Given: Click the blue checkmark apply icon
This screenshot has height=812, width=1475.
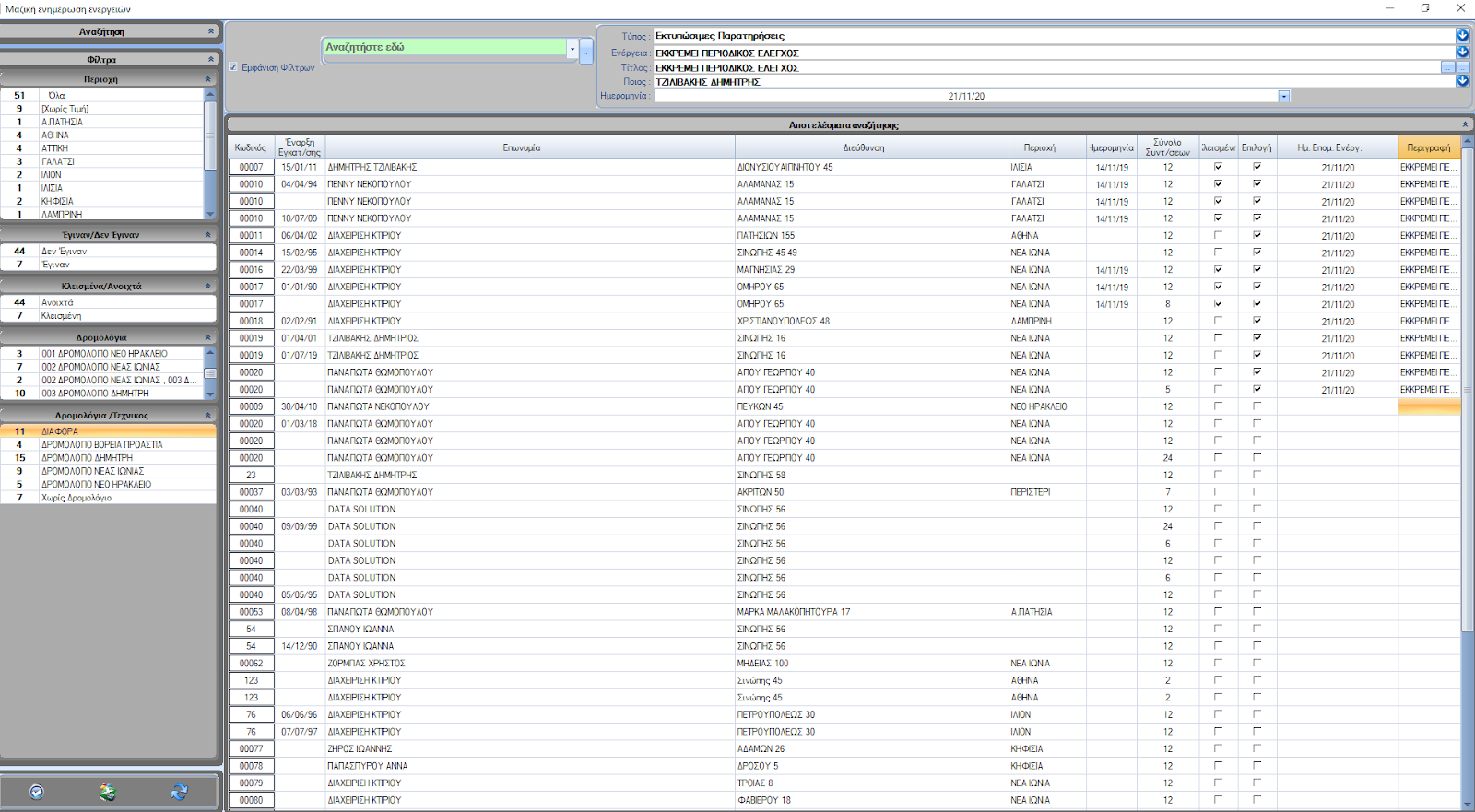Looking at the screenshot, I should [37, 792].
